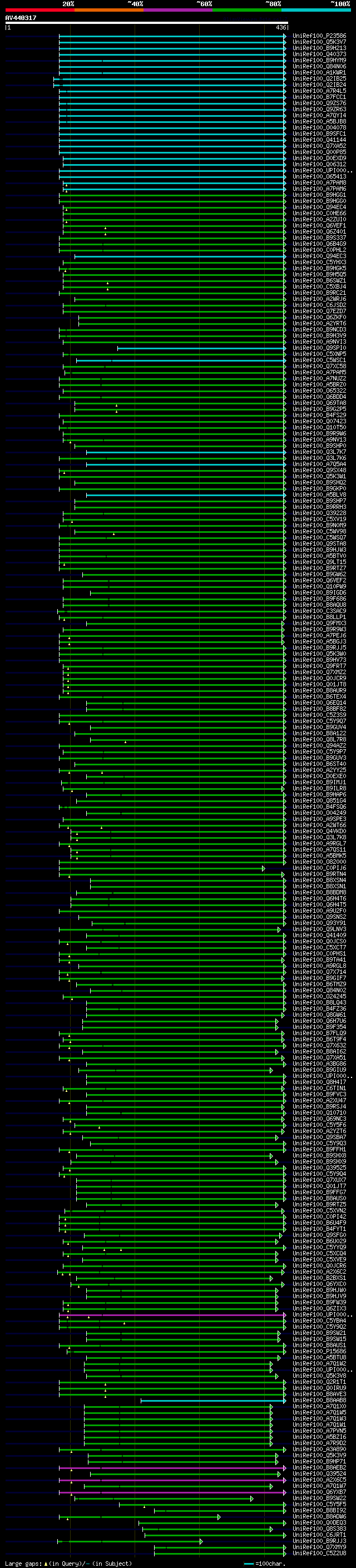Click the UniRef100_Q6H4T6 hit label
The image size is (356, 1568).
(x=319, y=898)
